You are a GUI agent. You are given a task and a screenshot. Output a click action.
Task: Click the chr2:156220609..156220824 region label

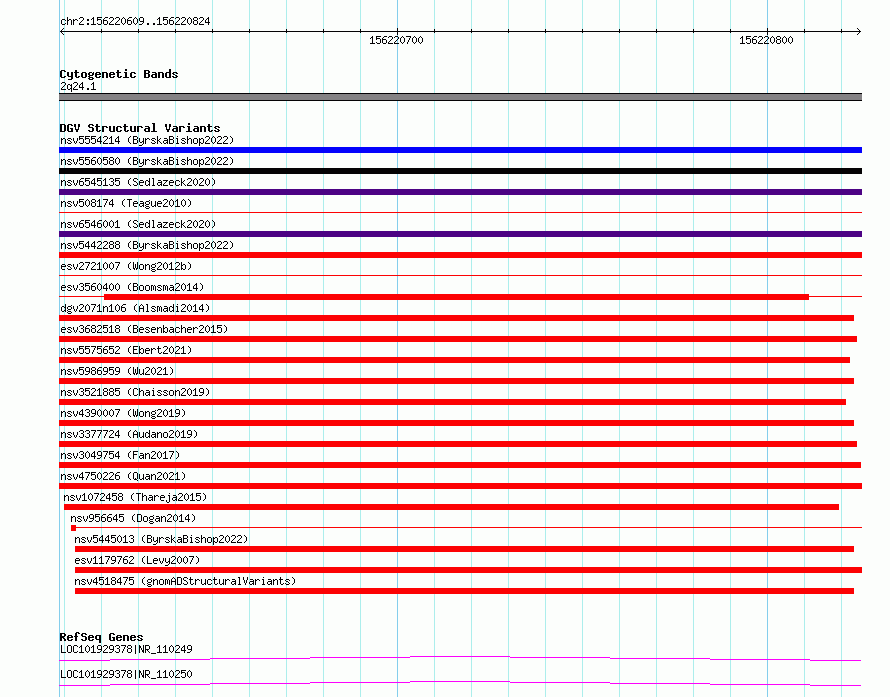(135, 21)
